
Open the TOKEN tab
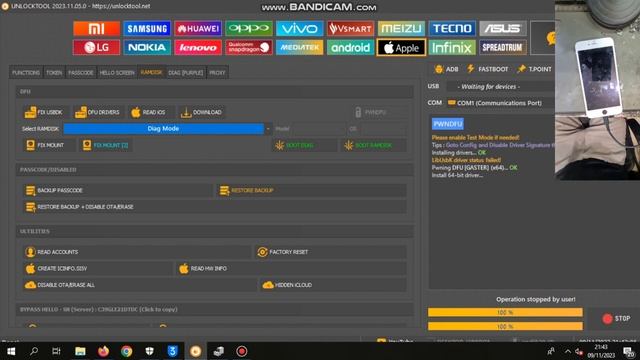[54, 72]
